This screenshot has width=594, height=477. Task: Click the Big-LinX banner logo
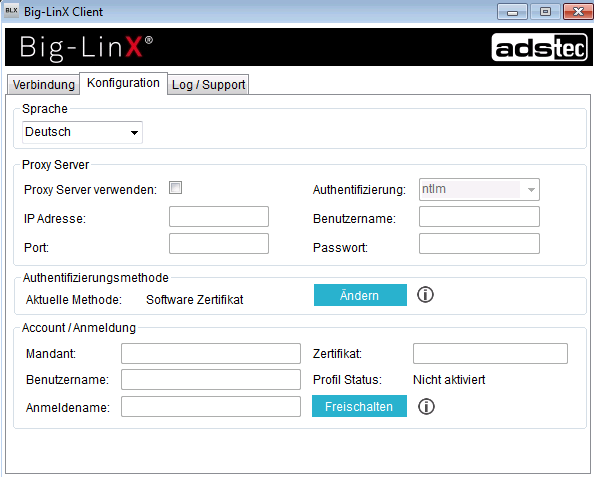tap(86, 48)
